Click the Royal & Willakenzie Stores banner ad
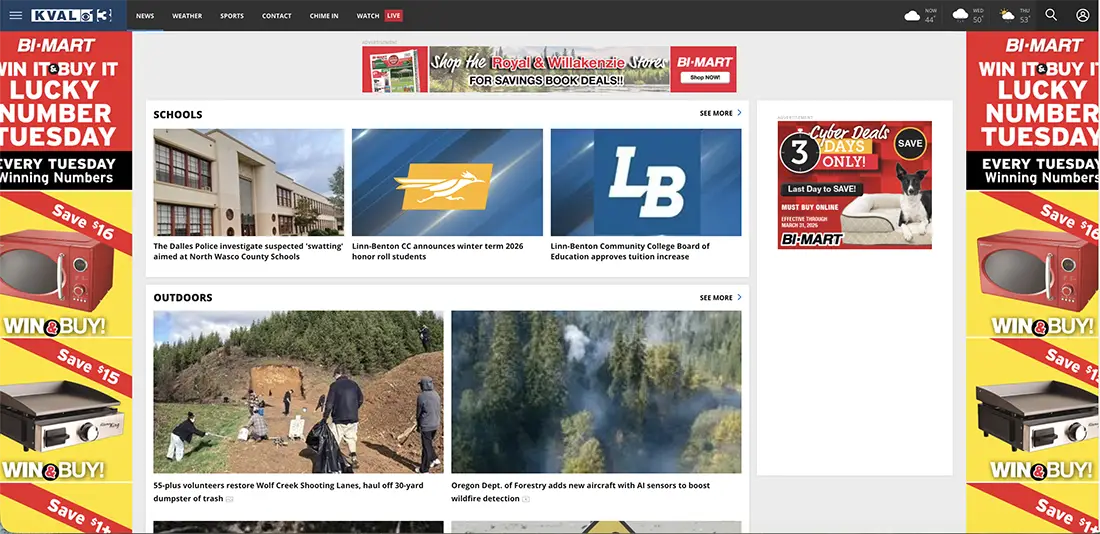 click(x=549, y=69)
